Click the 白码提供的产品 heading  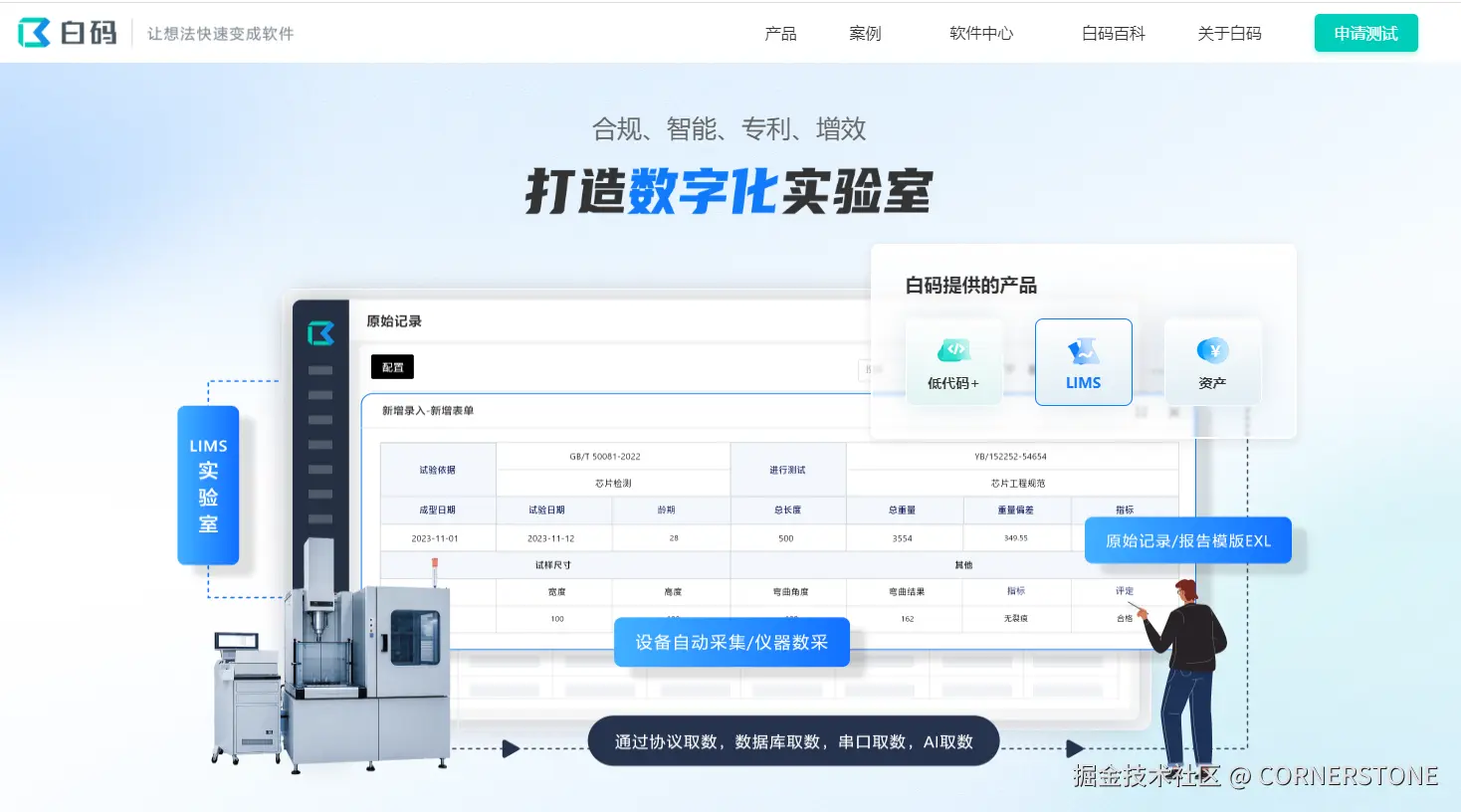point(970,286)
